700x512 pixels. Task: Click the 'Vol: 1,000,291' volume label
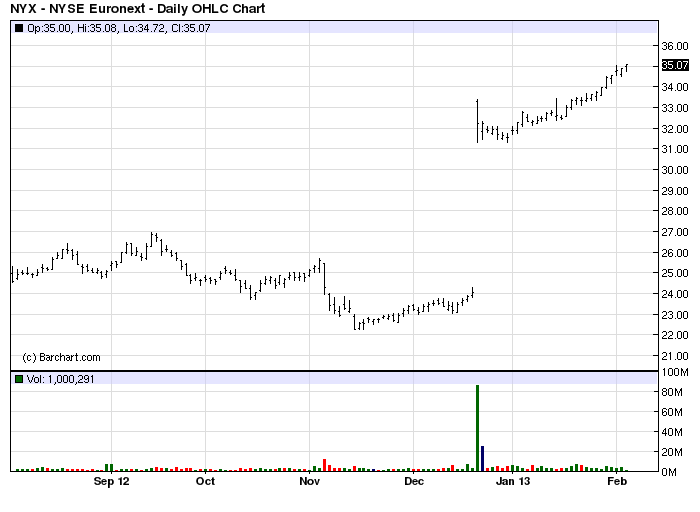[60, 379]
